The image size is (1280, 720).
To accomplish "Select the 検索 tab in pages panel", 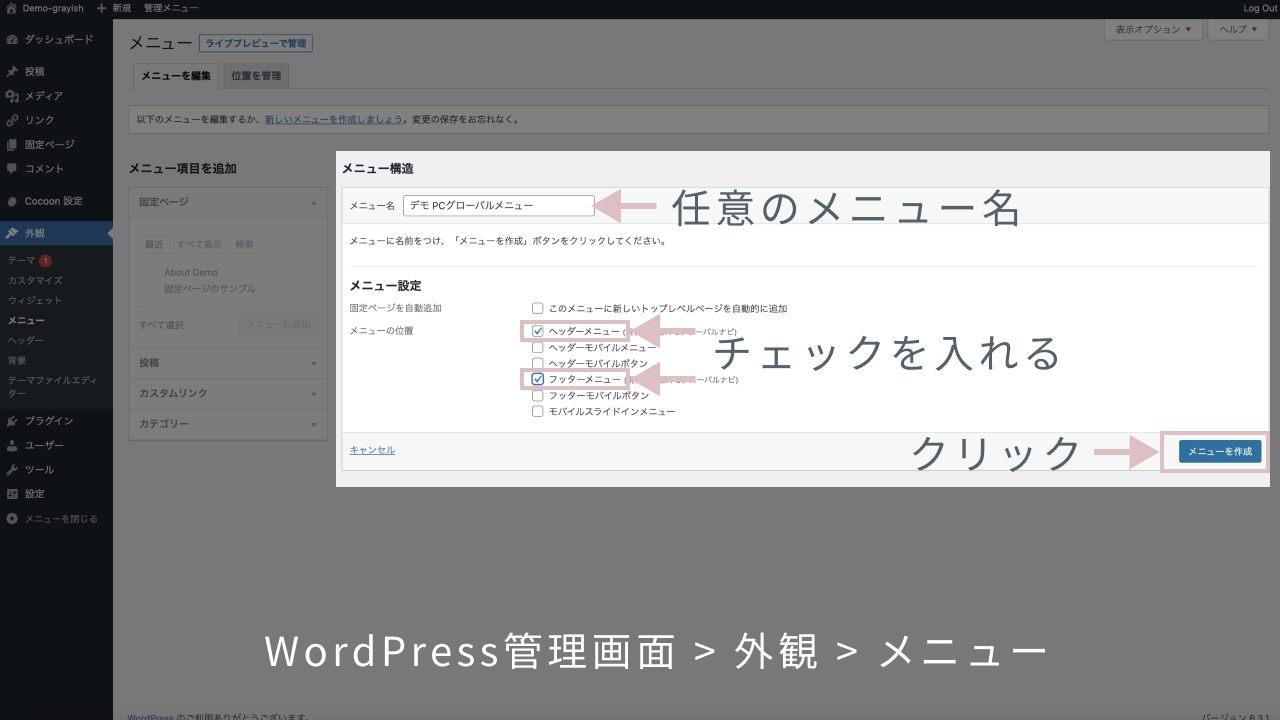I will [x=245, y=244].
